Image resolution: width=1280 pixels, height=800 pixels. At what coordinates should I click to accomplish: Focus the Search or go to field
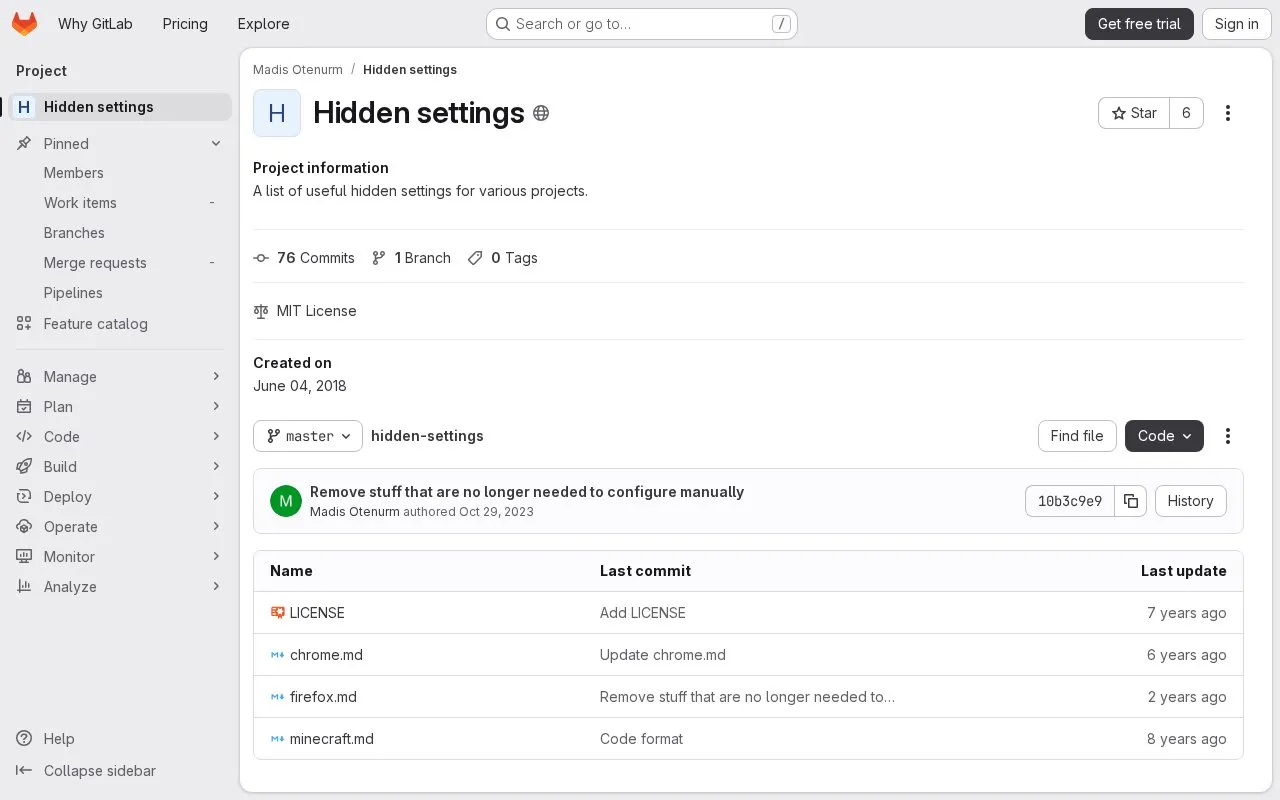pos(641,24)
